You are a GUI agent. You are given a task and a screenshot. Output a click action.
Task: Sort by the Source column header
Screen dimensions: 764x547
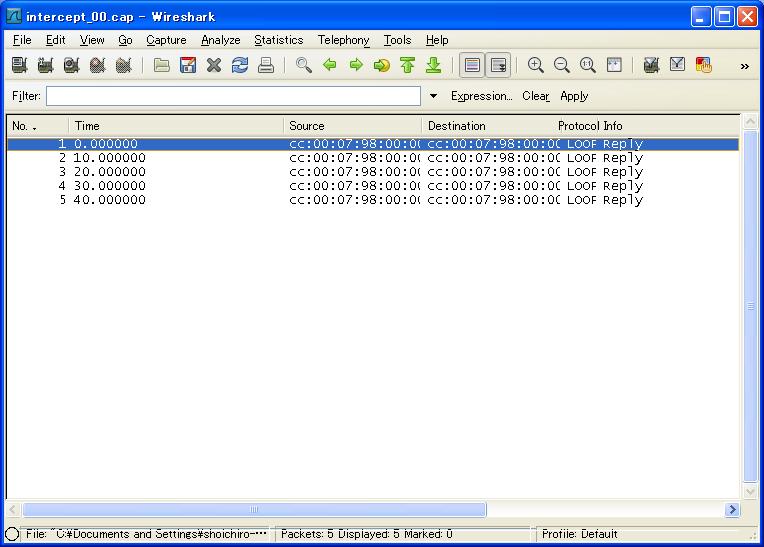coord(352,126)
